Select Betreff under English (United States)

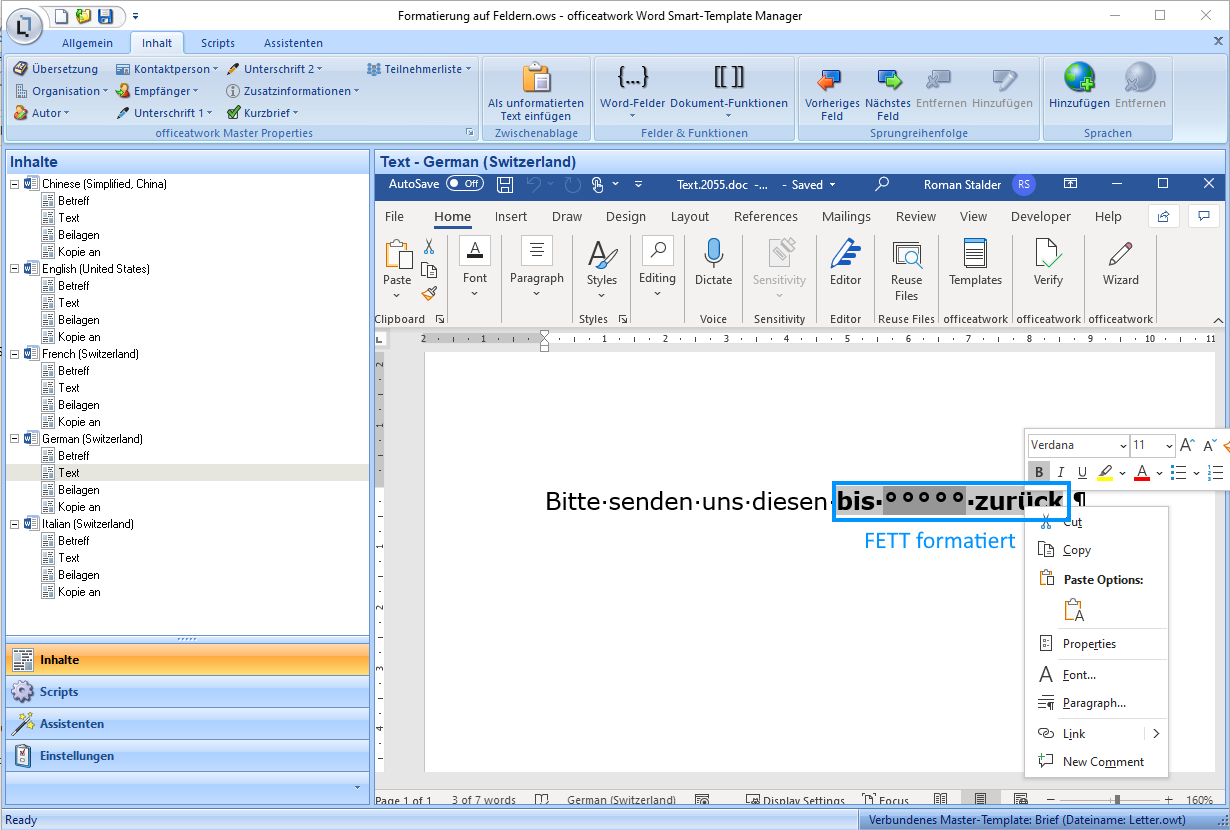point(74,286)
